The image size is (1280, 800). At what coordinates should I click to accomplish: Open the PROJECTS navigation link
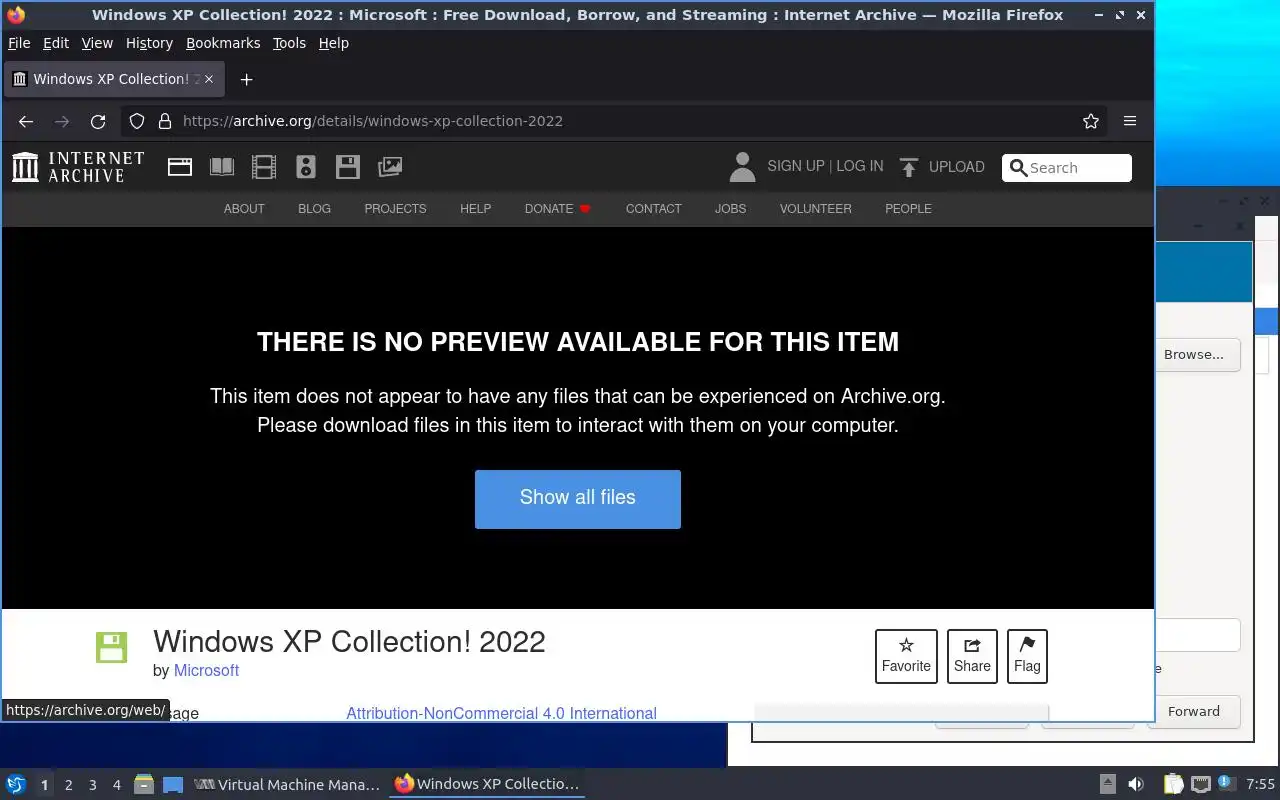click(395, 208)
